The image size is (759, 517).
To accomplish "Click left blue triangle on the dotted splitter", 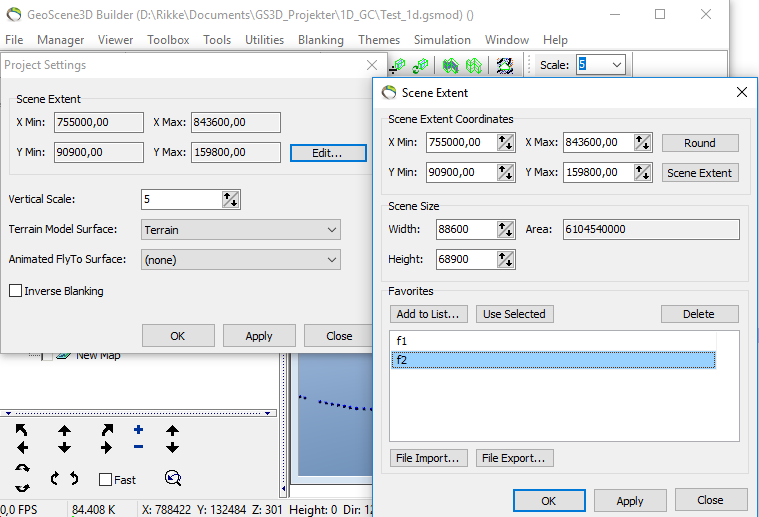I will click(x=8, y=413).
